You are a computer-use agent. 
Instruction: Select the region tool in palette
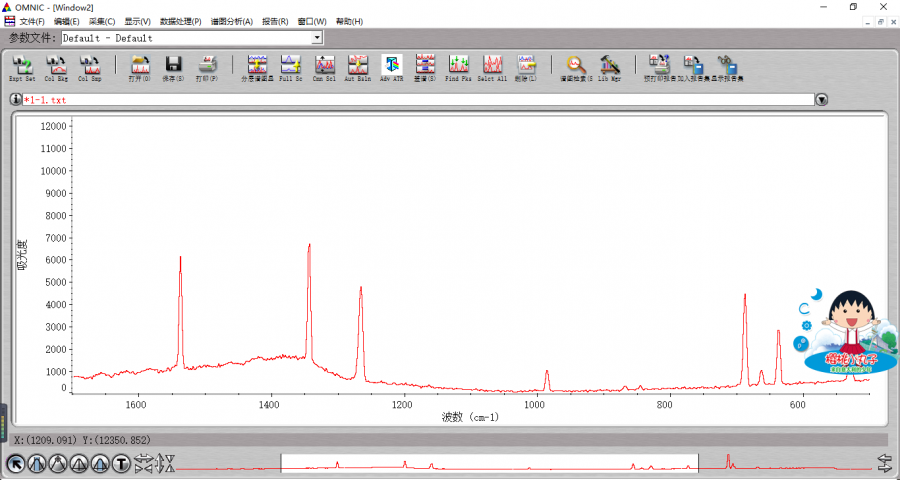(37, 463)
